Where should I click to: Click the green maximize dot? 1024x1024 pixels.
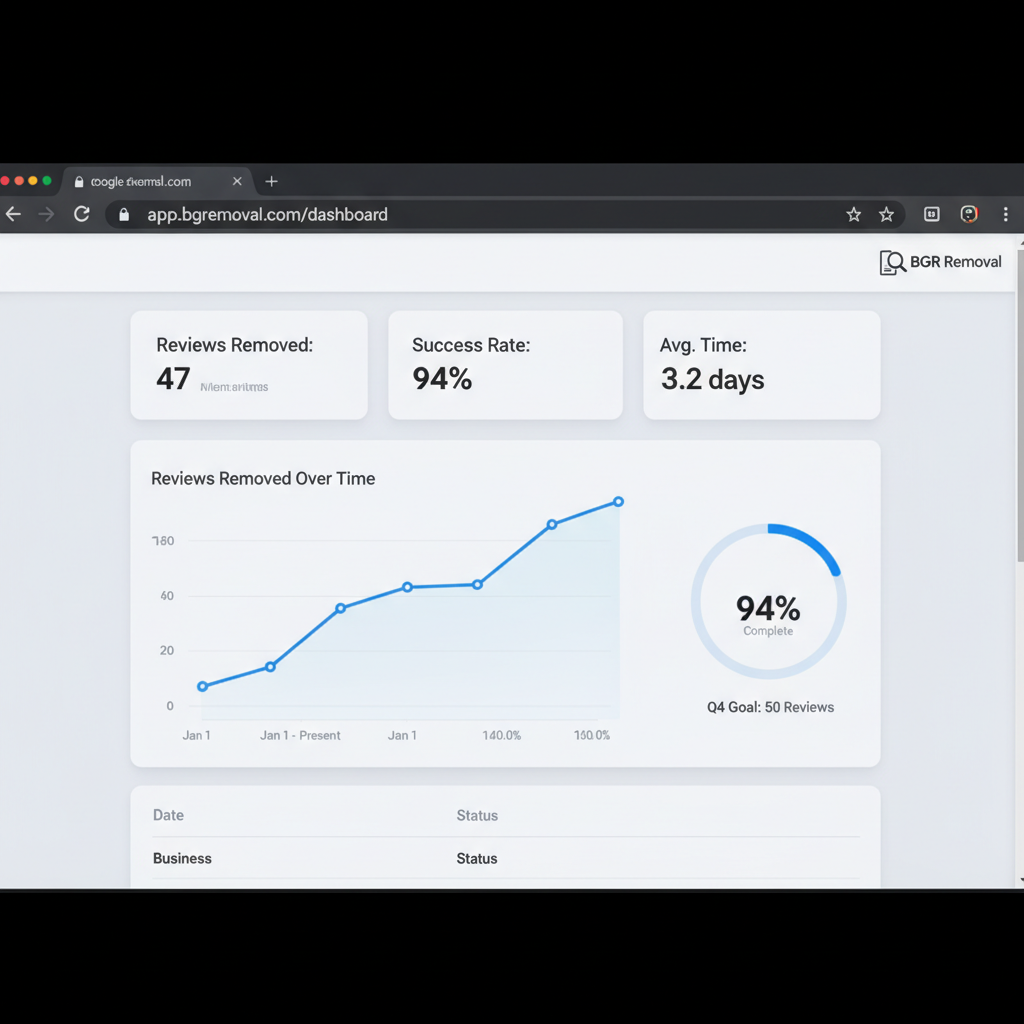(47, 181)
